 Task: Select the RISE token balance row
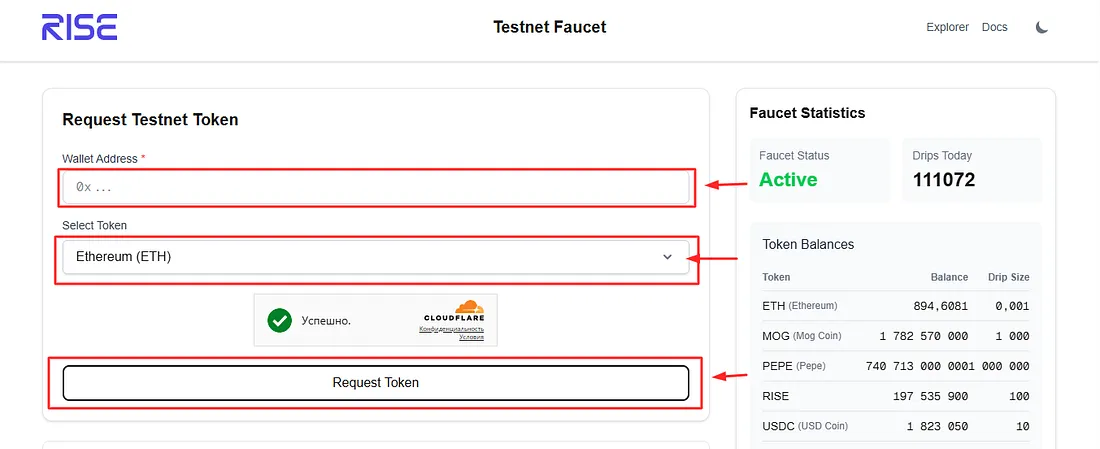pos(896,396)
